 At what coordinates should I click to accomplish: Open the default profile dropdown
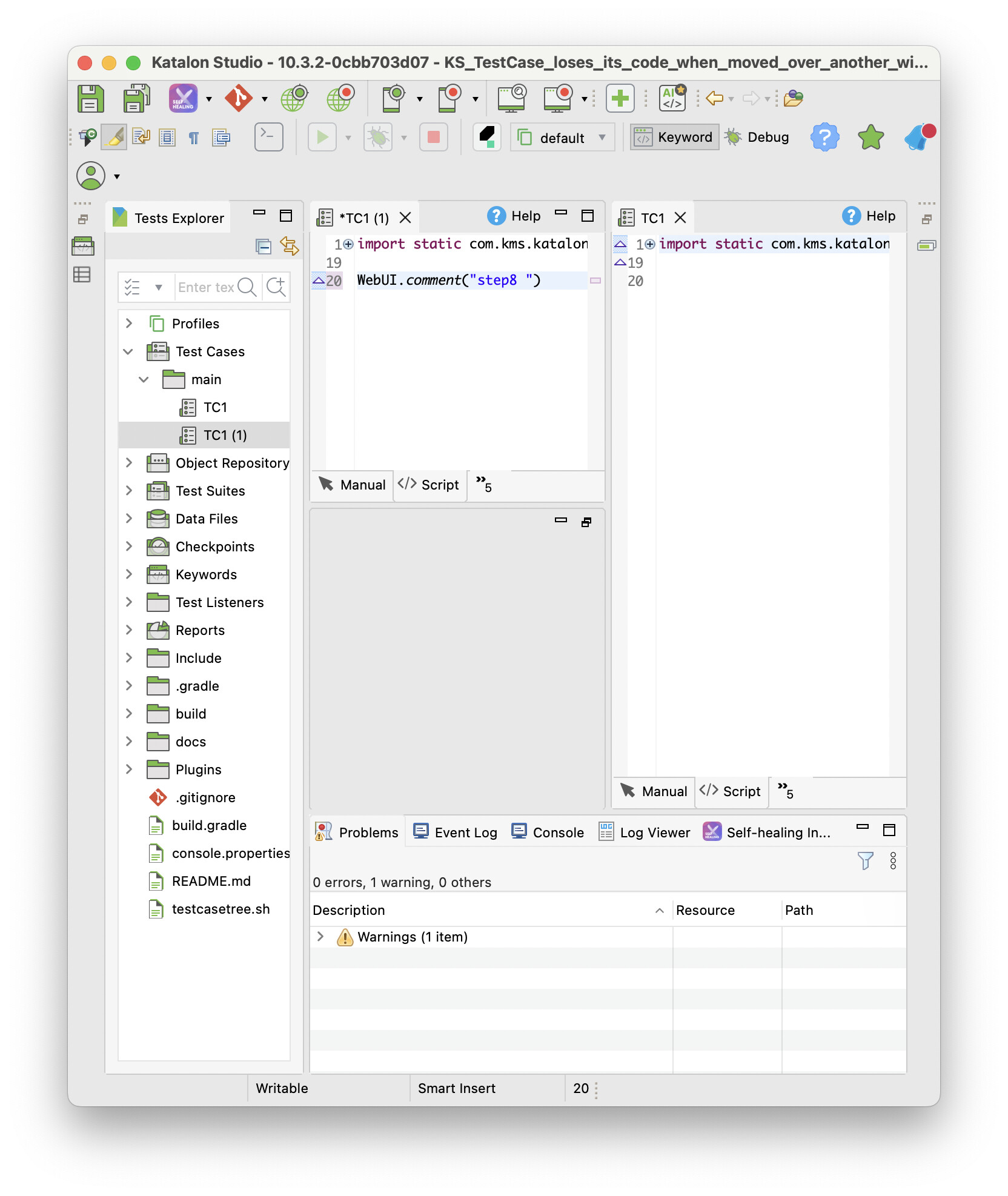point(562,138)
